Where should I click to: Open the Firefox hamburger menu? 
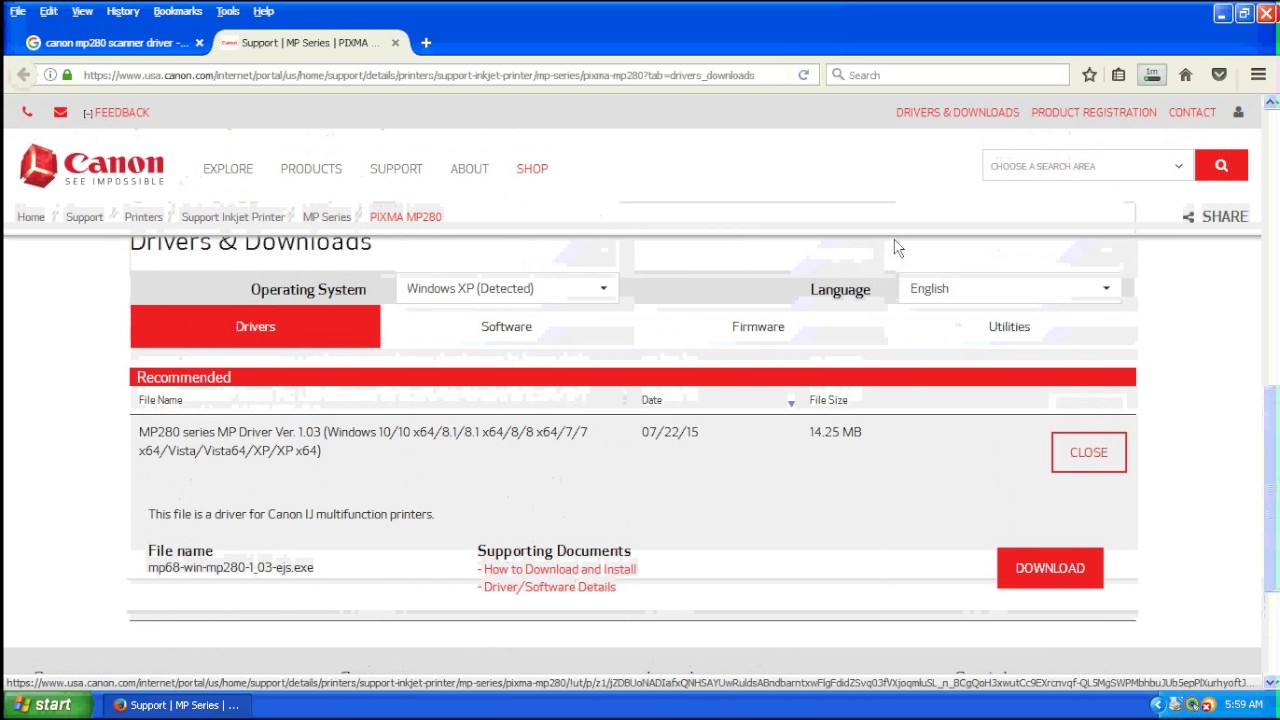click(1258, 75)
